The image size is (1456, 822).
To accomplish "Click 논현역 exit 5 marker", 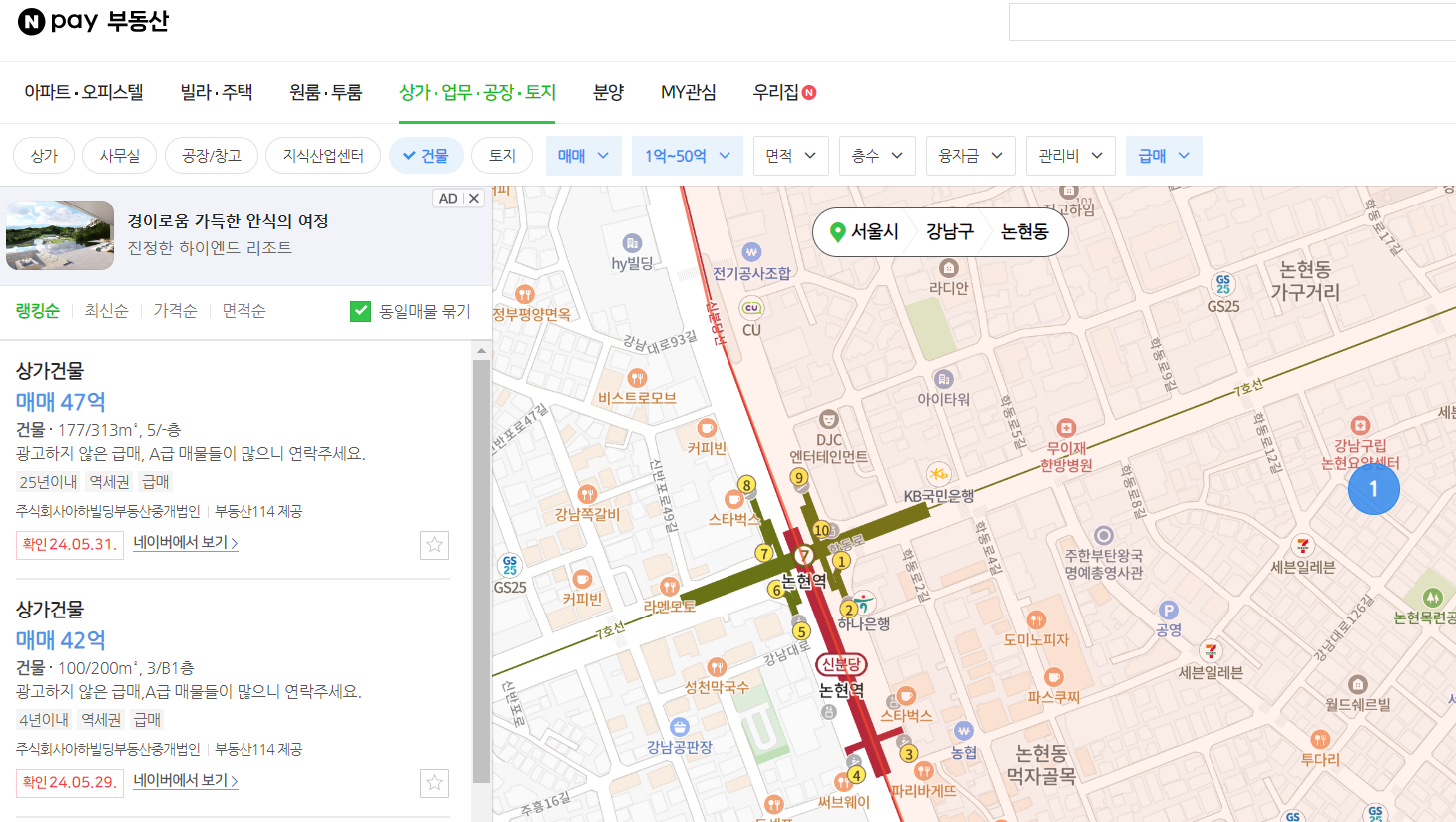I will (x=800, y=630).
